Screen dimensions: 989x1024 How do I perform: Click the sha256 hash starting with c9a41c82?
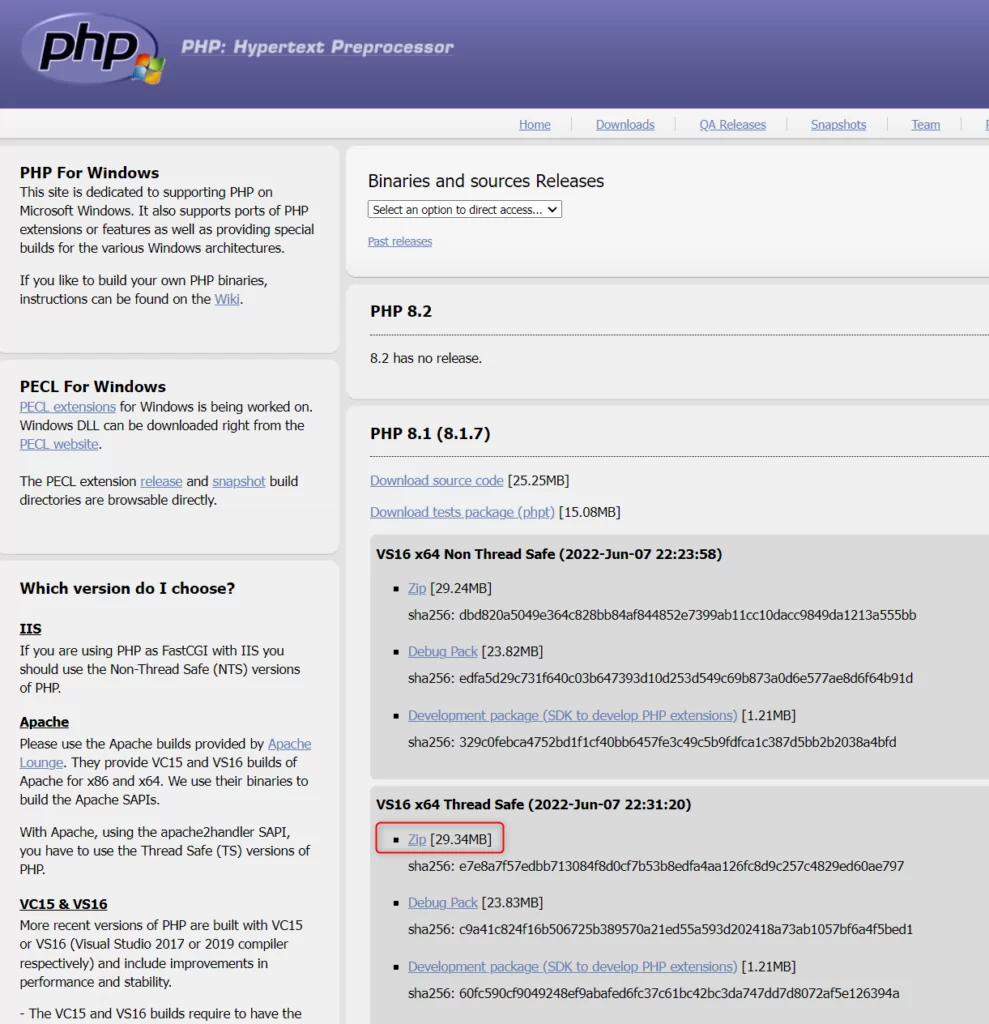(x=686, y=929)
